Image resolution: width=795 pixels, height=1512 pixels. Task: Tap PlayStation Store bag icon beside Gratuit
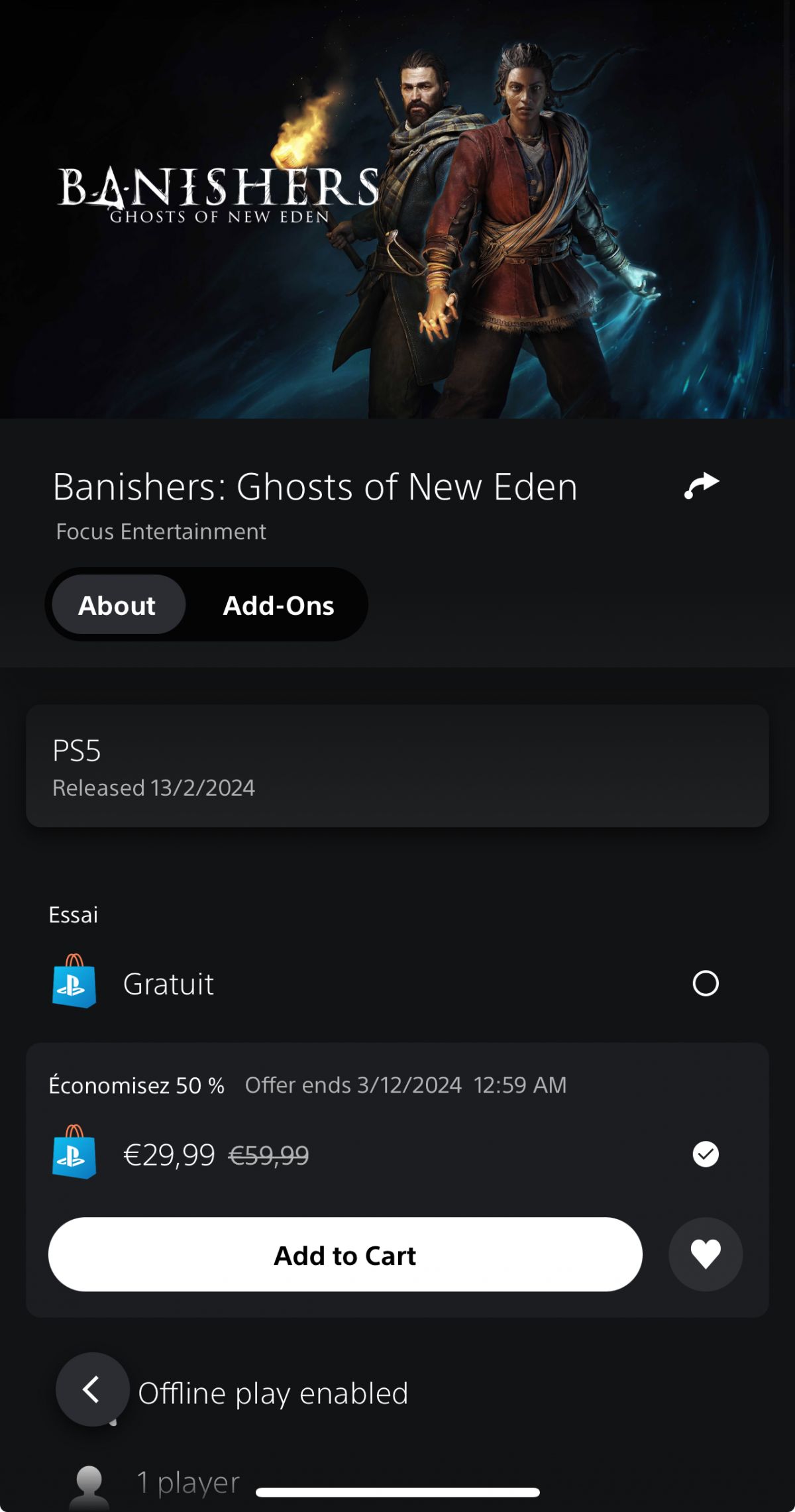tap(74, 981)
